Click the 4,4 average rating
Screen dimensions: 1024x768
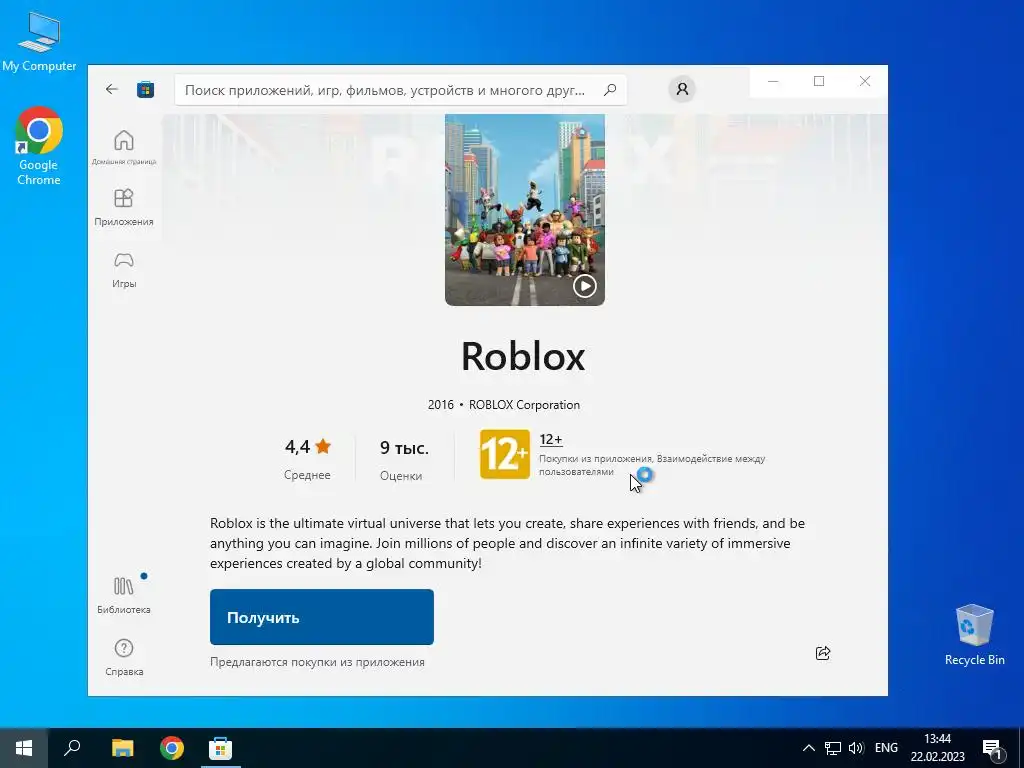(308, 447)
